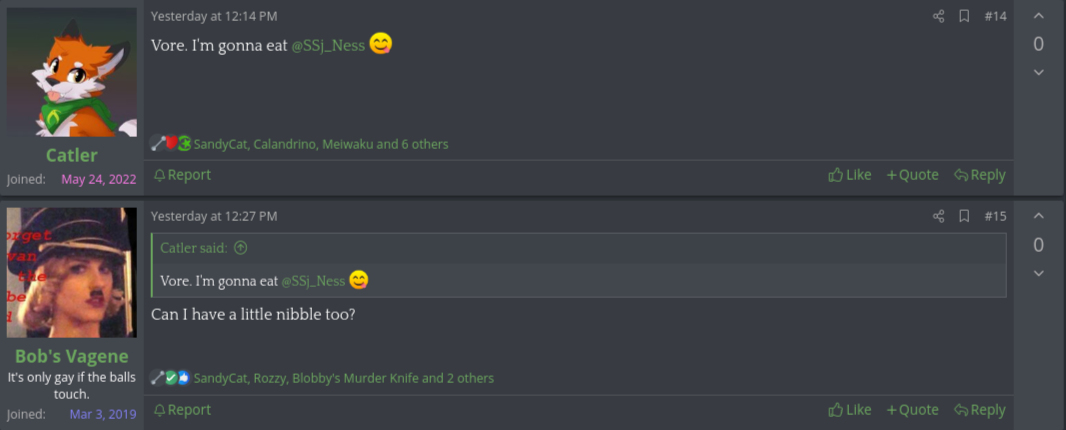Screen dimensions: 1066x430
Task: Upvote post #15 with the up chevron
Action: [1038, 216]
